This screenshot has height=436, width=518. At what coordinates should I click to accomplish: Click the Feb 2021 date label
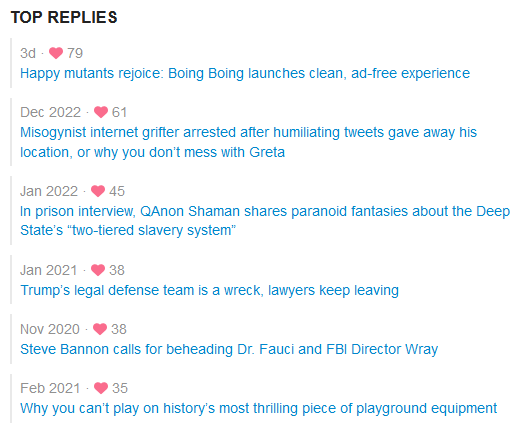50,388
